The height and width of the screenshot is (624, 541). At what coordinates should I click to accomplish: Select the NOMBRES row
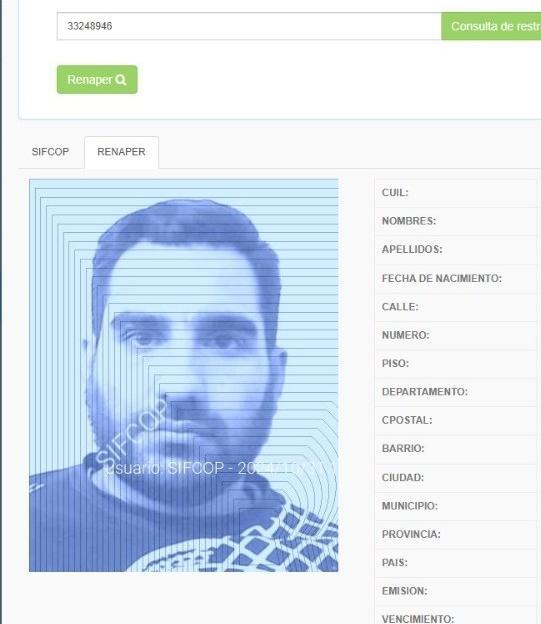click(x=458, y=221)
